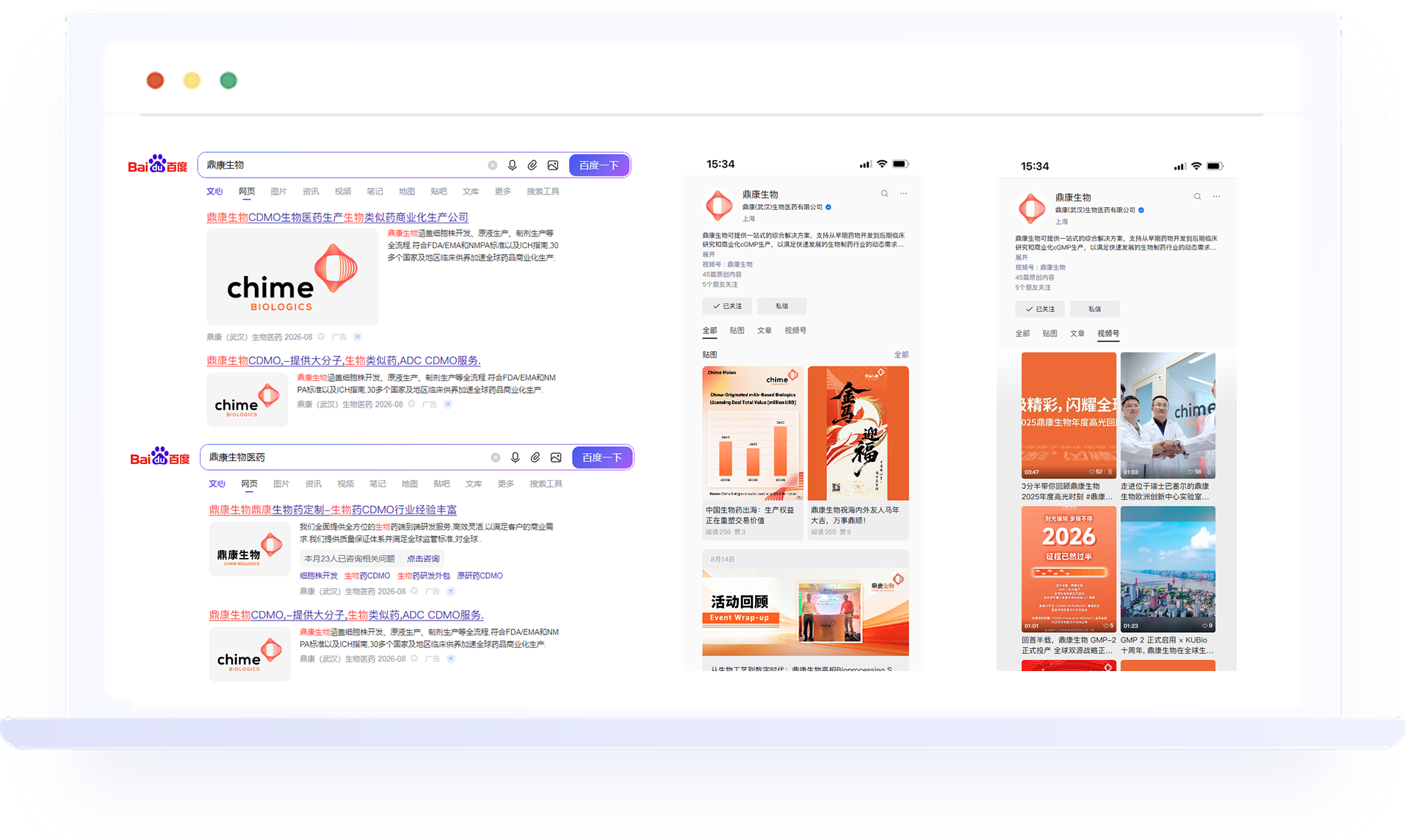Open the 鼎康生物 Chinese-logo thumbnail beside the 点击咨询 result
The height and width of the screenshot is (840, 1405).
[x=250, y=549]
